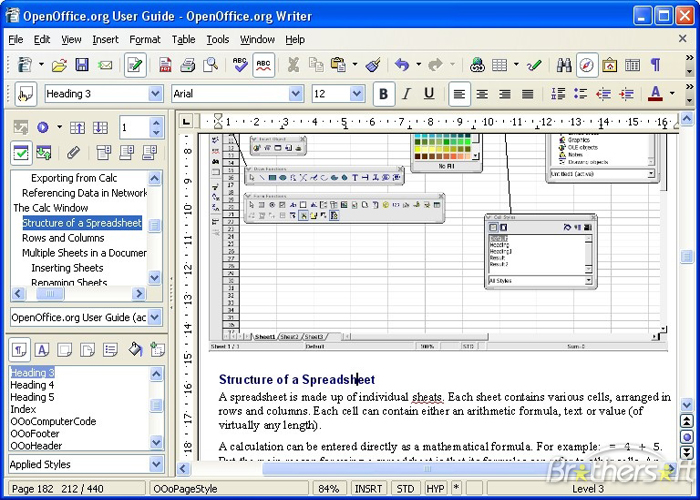Open font size dropdown showing 12
This screenshot has width=700, height=500.
[356, 94]
